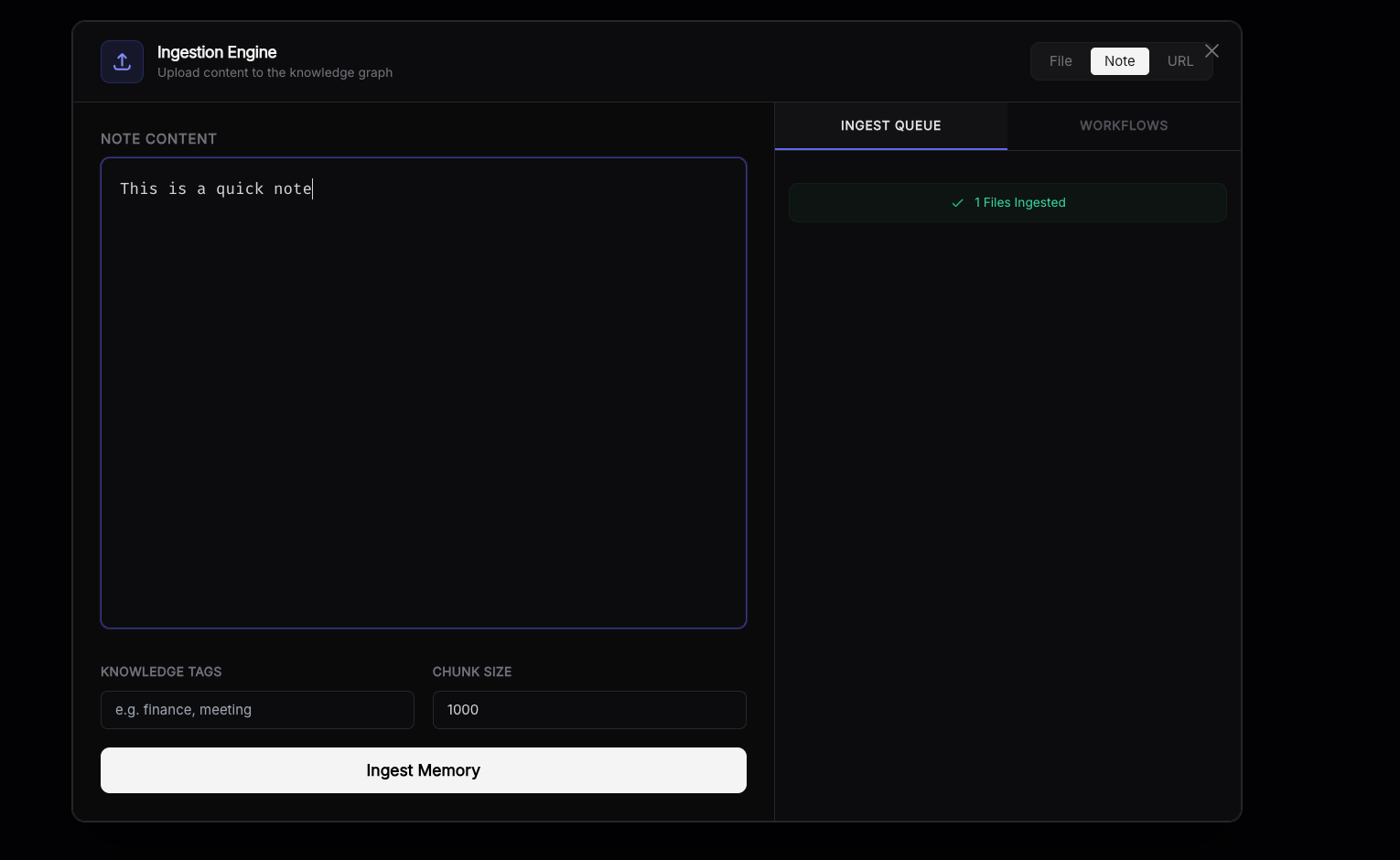Click the Ingestion Engine title

point(217,52)
